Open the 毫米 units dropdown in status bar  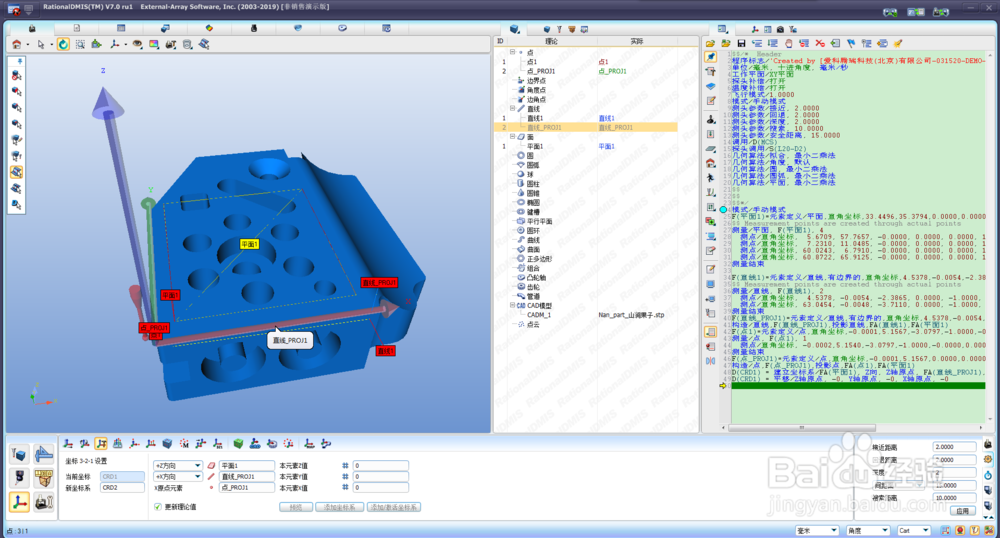click(x=817, y=530)
